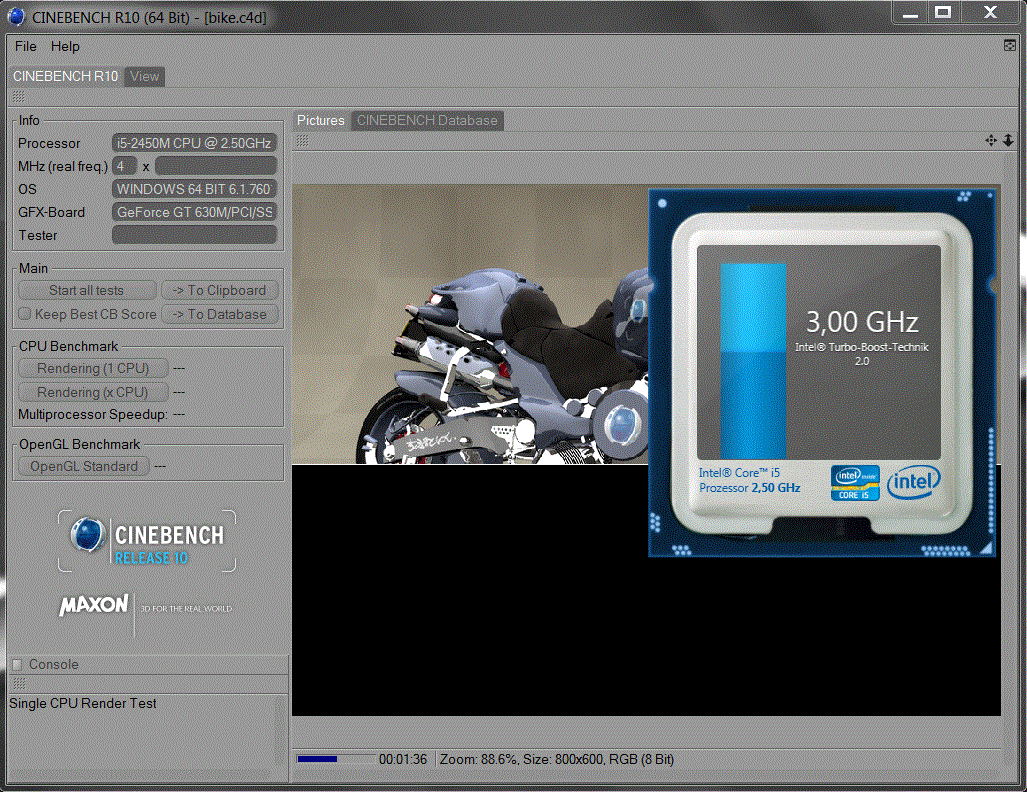This screenshot has width=1027, height=792.
Task: Click the grip handle below Console
Action: [20, 684]
